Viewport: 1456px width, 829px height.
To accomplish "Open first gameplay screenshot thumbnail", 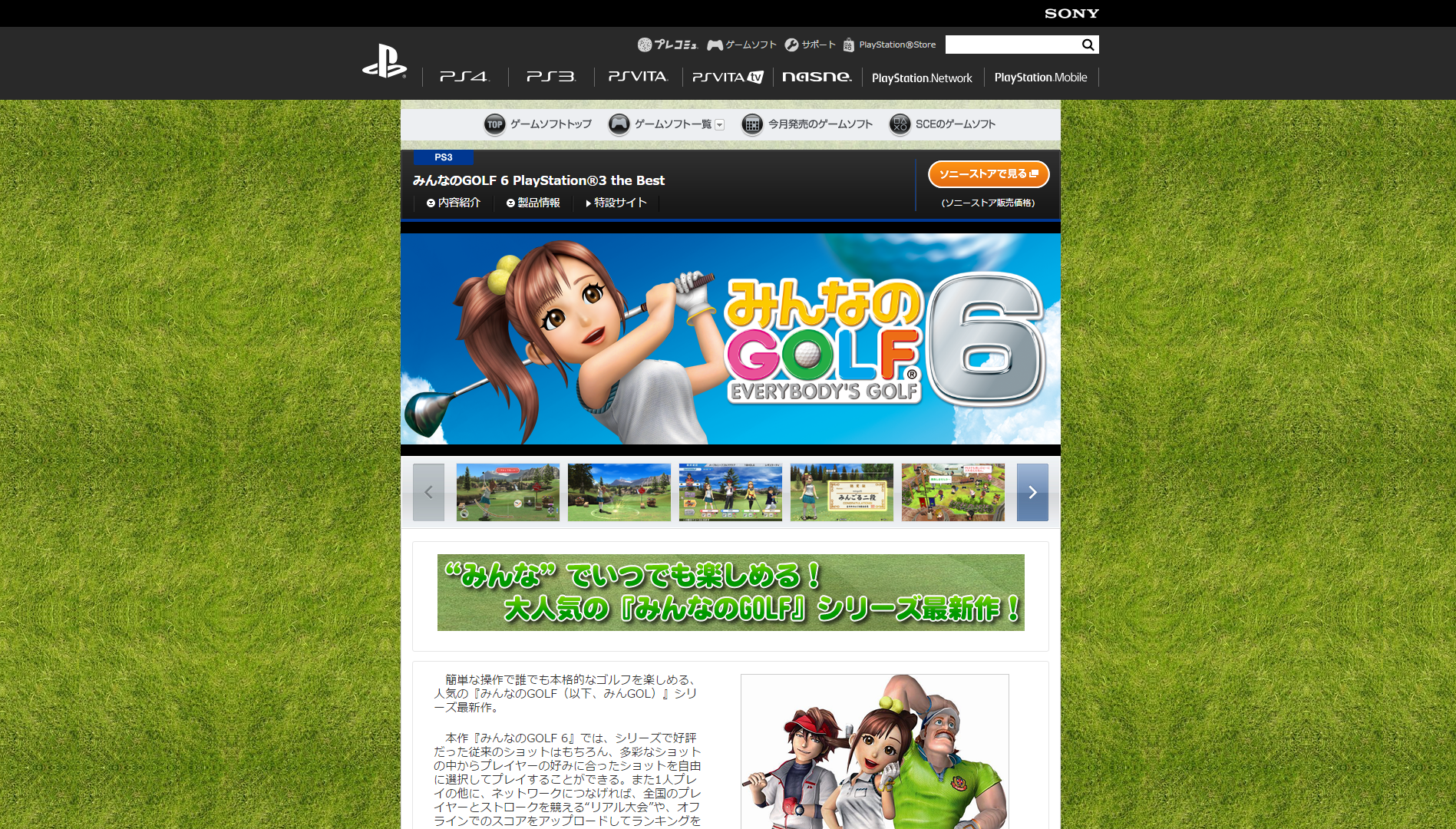I will (508, 492).
